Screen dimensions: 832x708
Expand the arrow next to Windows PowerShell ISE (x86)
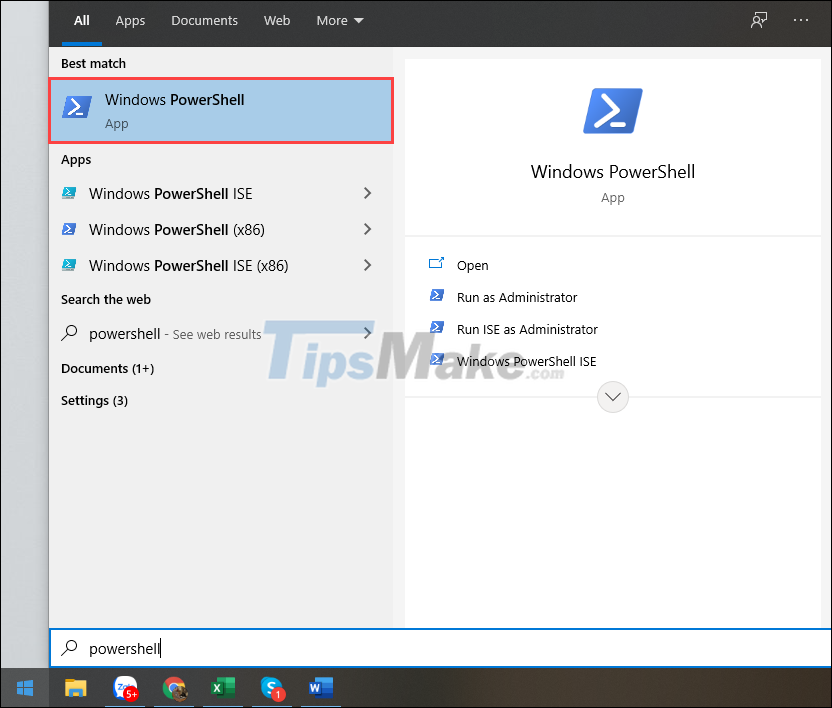367,265
